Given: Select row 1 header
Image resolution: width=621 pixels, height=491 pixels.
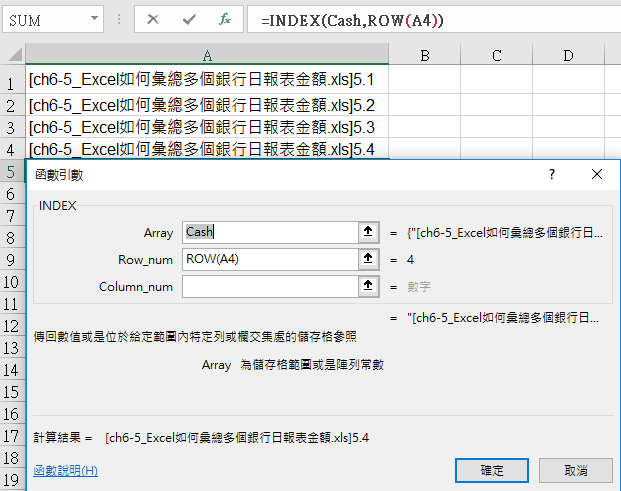Looking at the screenshot, I should point(12,80).
